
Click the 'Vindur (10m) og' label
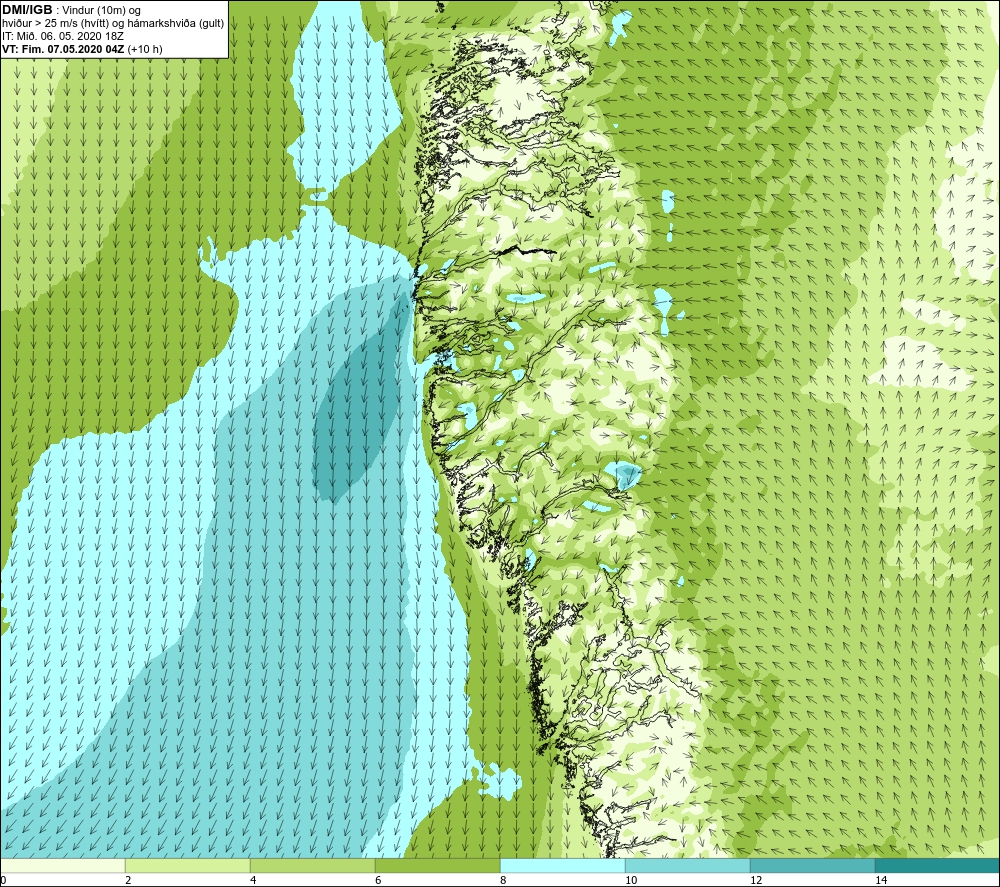103,11
